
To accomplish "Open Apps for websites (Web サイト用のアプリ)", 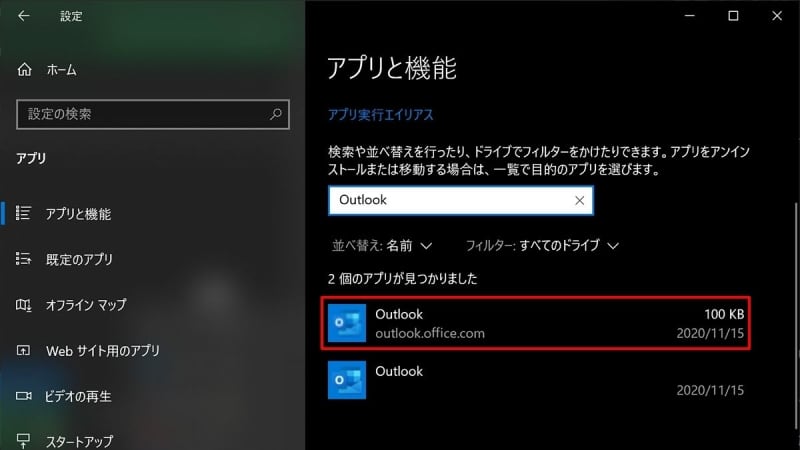I will click(102, 351).
